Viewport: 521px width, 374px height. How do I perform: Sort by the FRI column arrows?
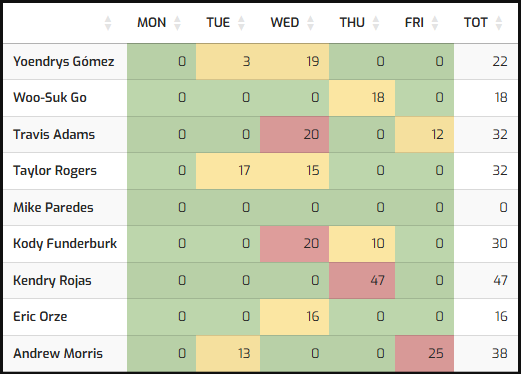[435, 23]
